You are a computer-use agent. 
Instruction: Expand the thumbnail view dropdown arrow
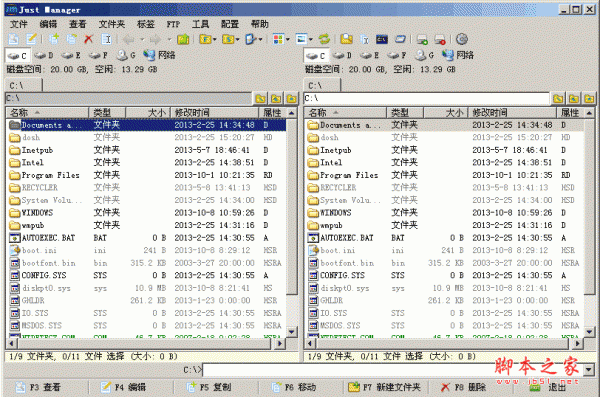(310, 39)
